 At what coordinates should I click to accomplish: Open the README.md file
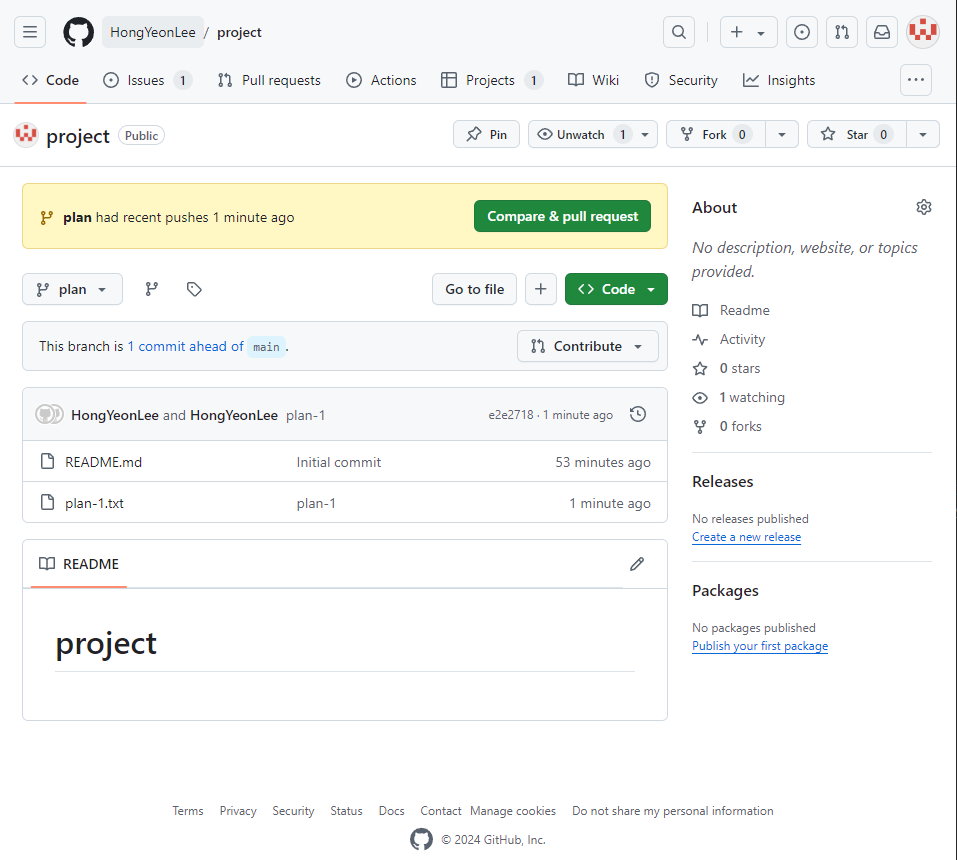point(104,462)
